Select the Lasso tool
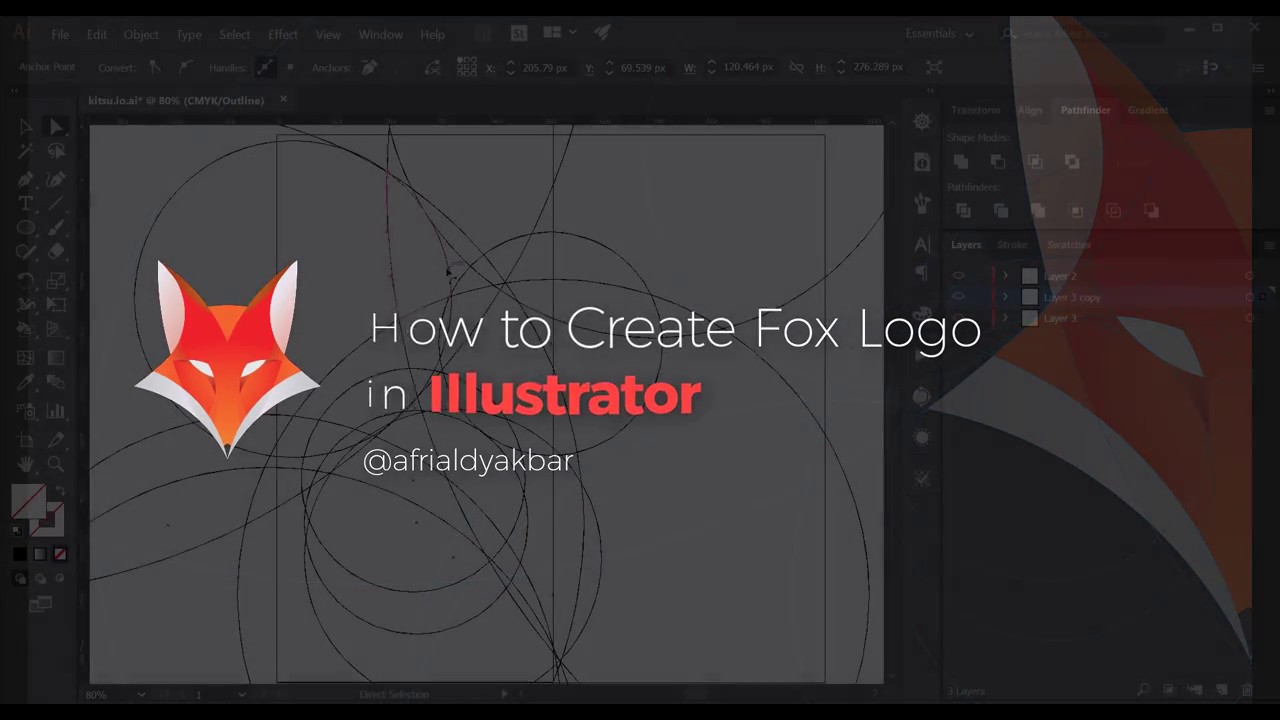The height and width of the screenshot is (720, 1280). click(x=56, y=152)
